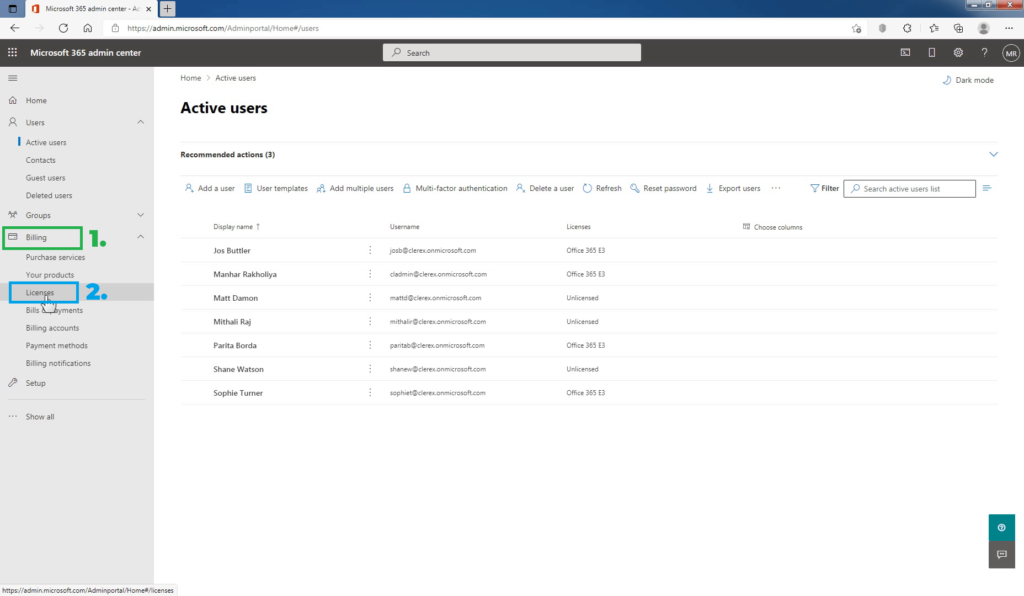Switch the list view layout icon
The height and width of the screenshot is (596, 1024).
(987, 188)
